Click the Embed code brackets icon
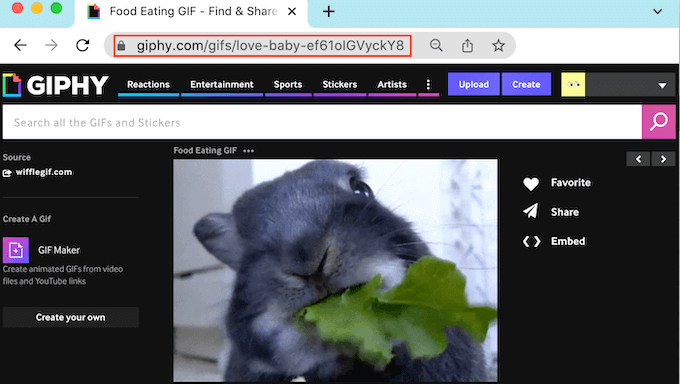The width and height of the screenshot is (680, 384). pyautogui.click(x=531, y=241)
